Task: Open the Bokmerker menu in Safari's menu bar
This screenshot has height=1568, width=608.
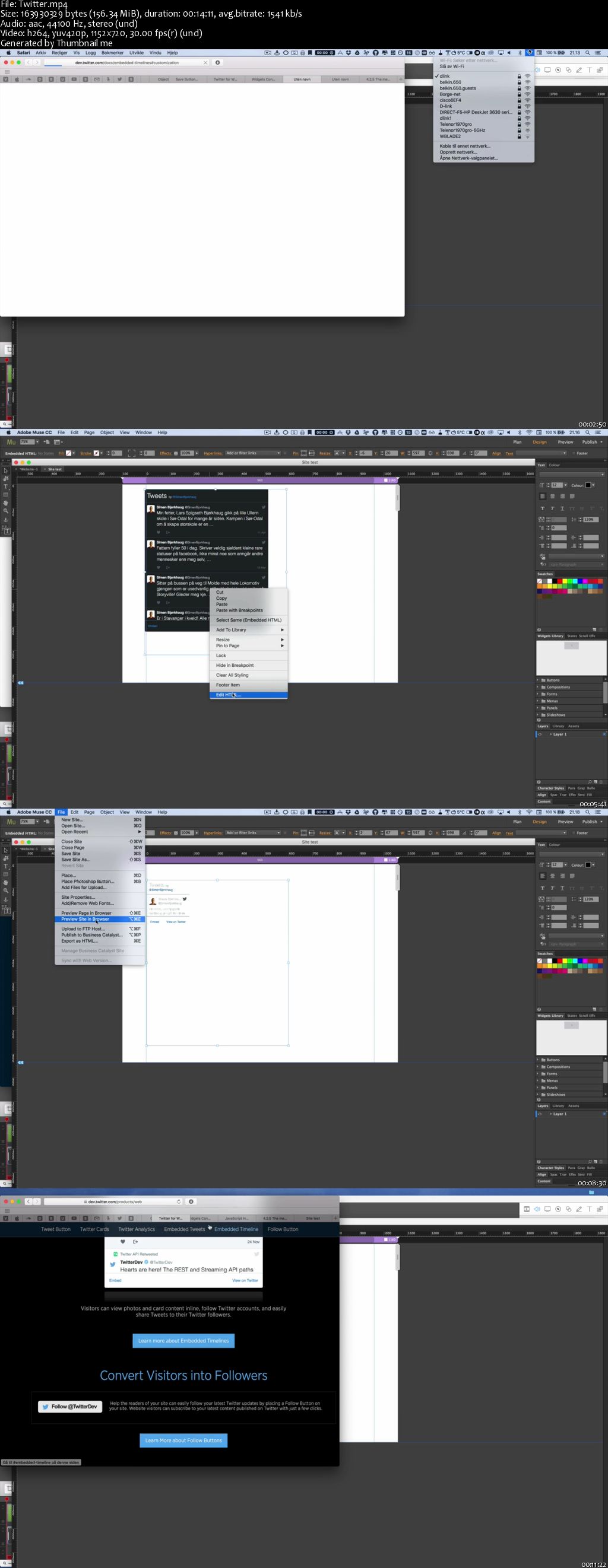Action: tap(112, 53)
